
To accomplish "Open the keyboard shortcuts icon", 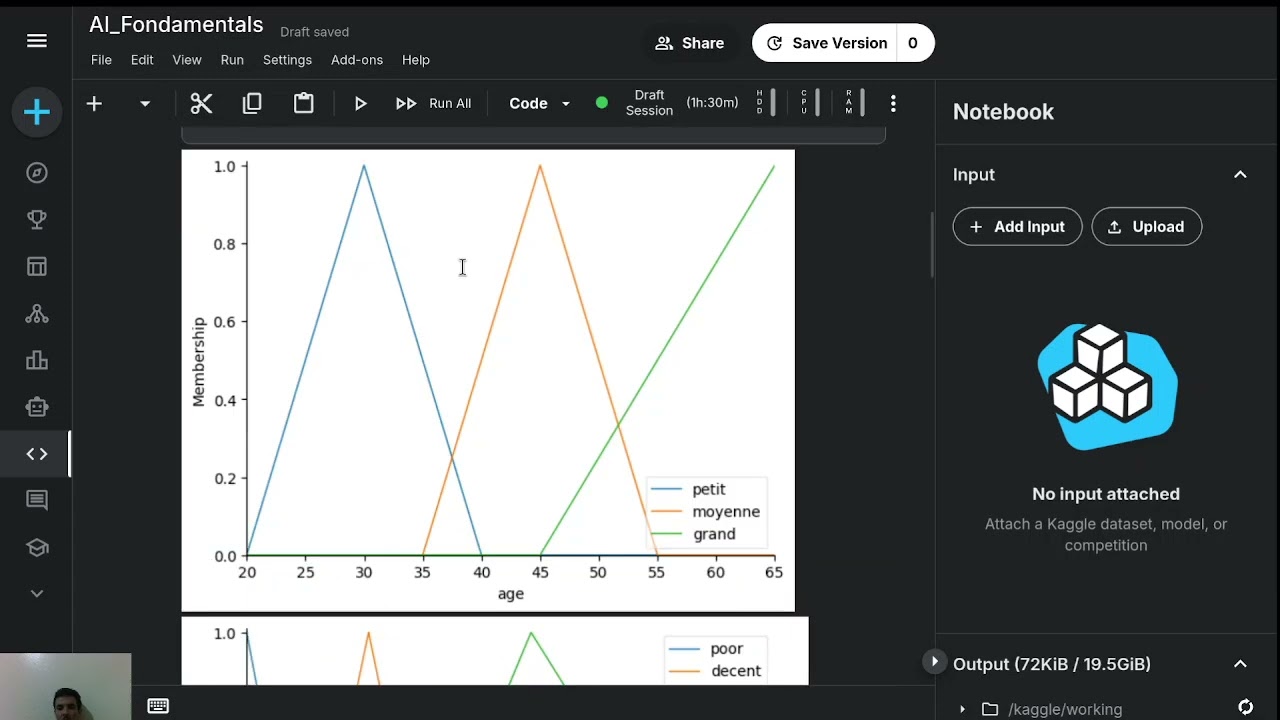I will (x=158, y=706).
